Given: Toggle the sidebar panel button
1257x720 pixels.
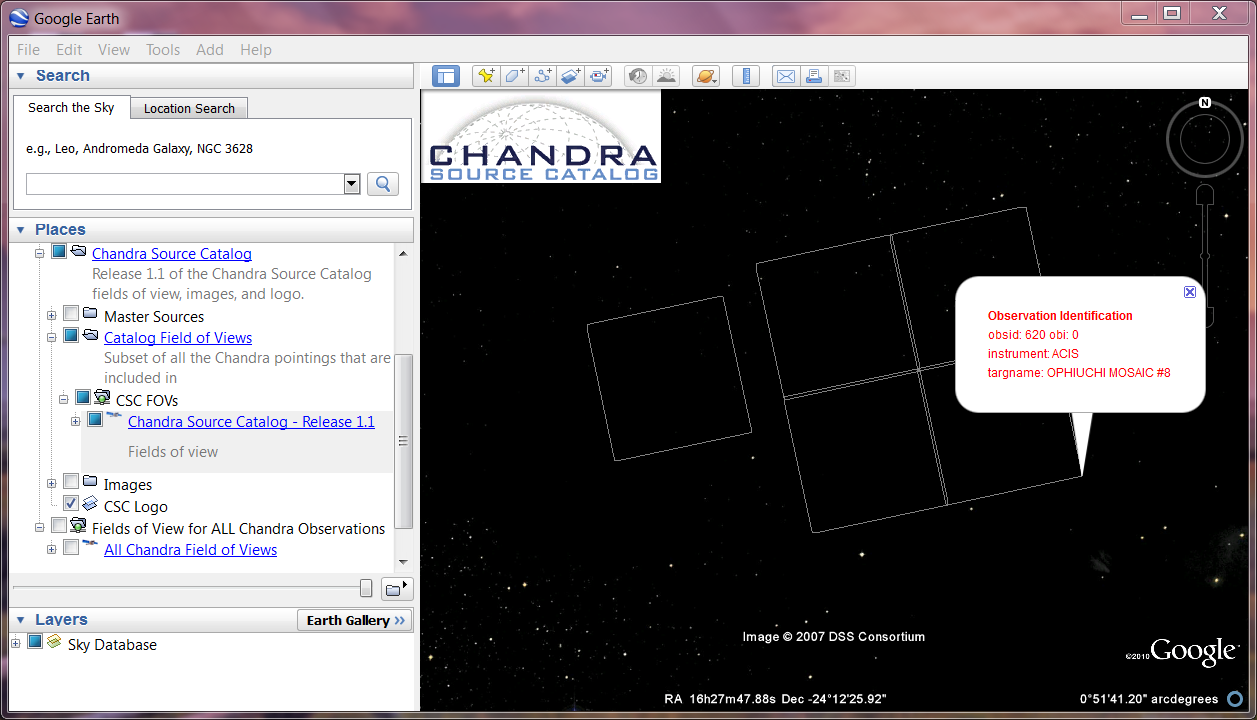Looking at the screenshot, I should click(446, 76).
